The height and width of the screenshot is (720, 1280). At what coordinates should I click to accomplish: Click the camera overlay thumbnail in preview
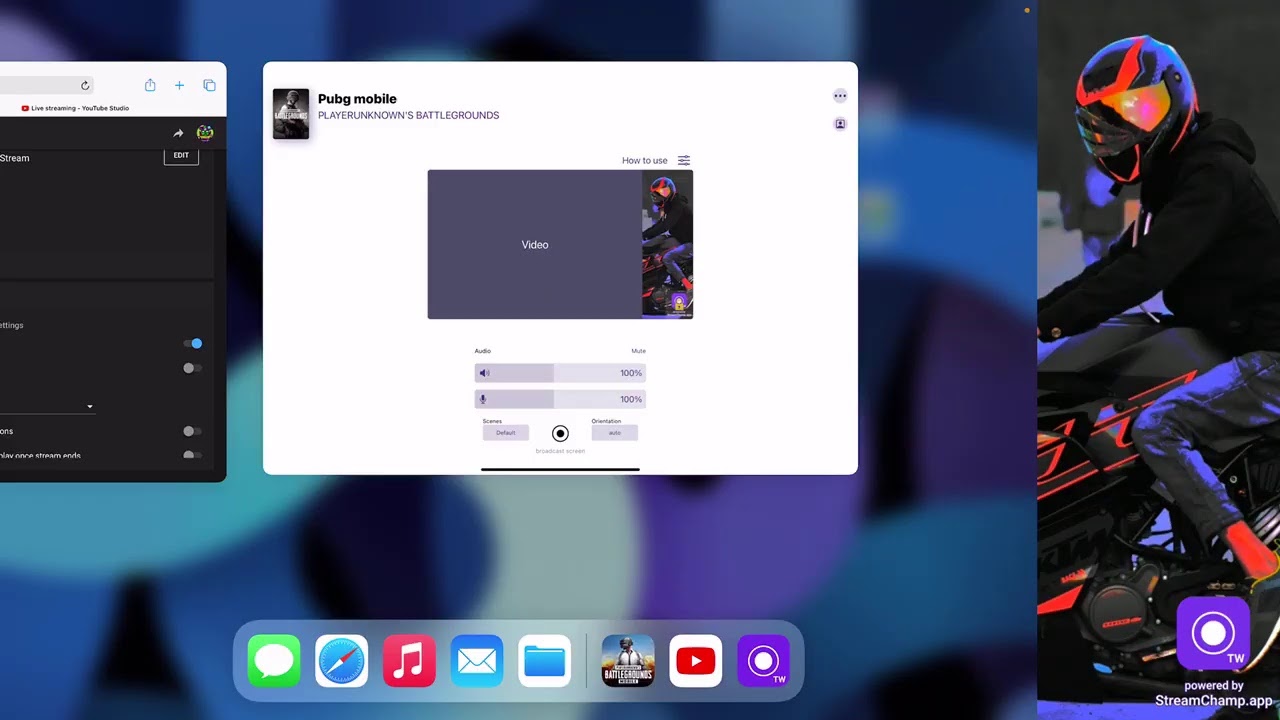click(x=667, y=245)
